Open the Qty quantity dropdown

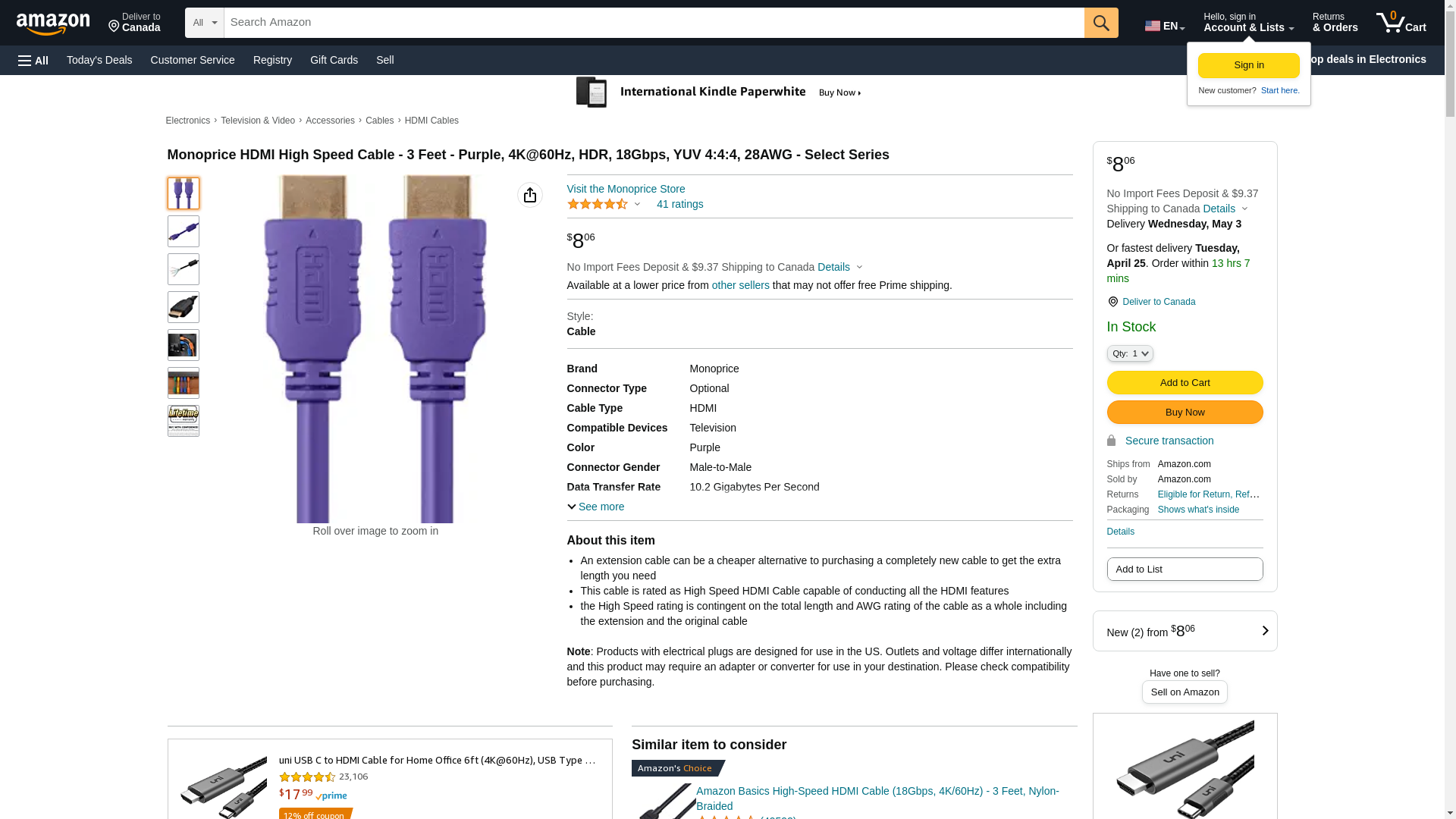click(1130, 353)
